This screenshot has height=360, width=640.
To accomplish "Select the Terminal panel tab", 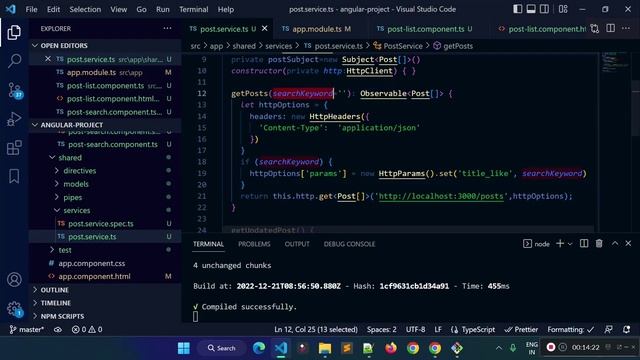I will (x=208, y=244).
